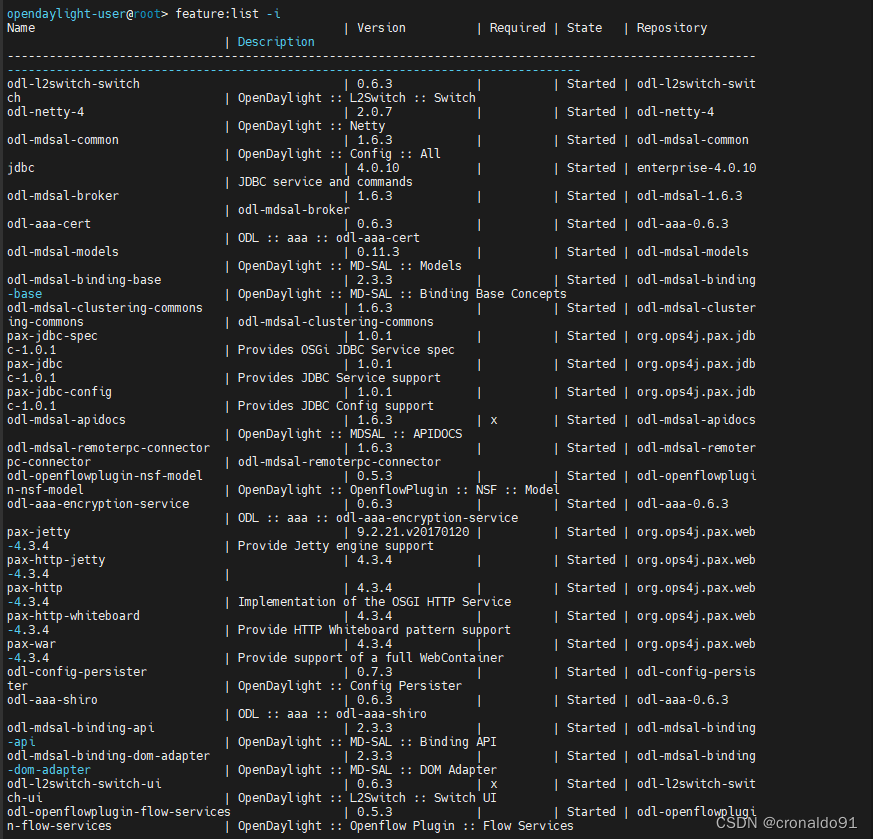Click the 'feature:list -i' command text
Image resolution: width=873 pixels, height=839 pixels.
pos(228,13)
